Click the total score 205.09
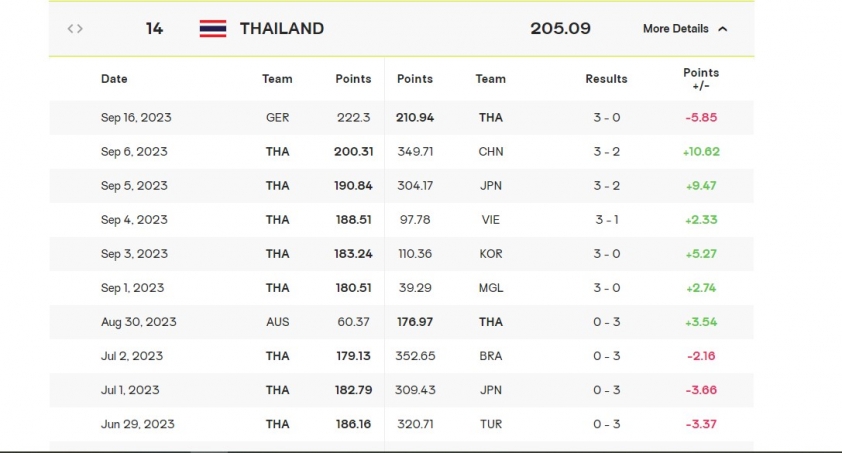This screenshot has width=842, height=453. [561, 28]
